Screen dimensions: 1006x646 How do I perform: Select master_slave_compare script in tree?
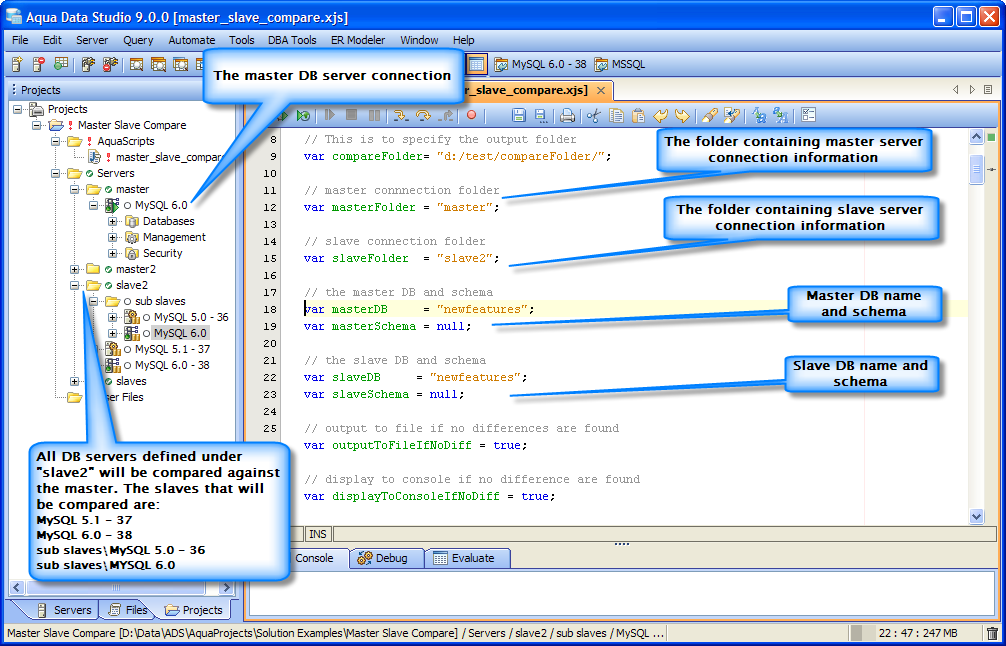tap(168, 157)
